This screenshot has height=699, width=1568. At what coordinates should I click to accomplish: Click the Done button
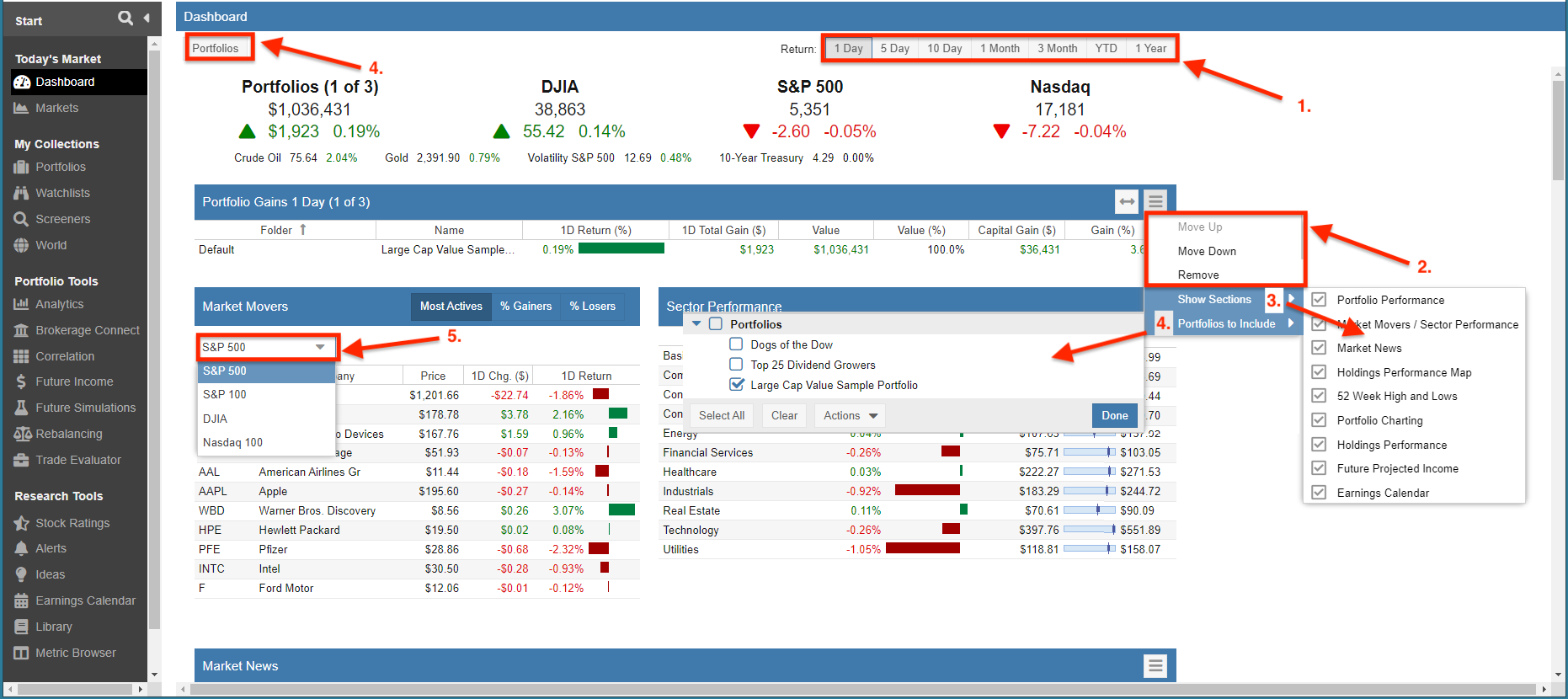pos(1114,415)
